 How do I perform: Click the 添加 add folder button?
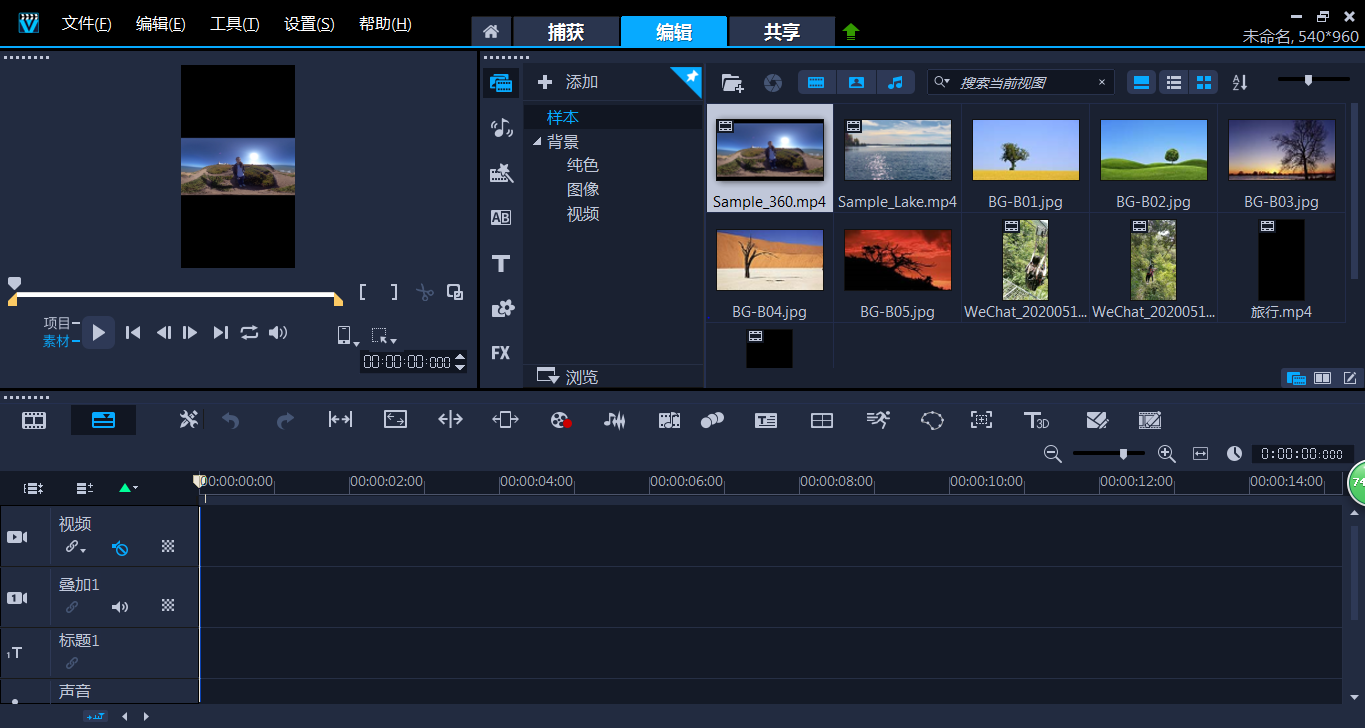tap(567, 82)
